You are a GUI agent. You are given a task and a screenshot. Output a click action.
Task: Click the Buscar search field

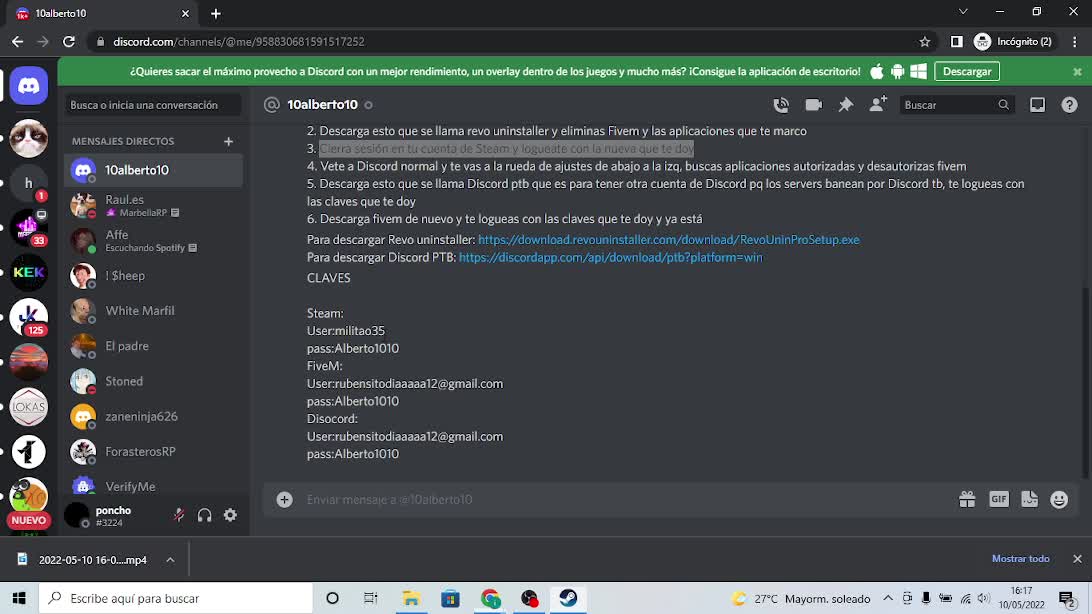pyautogui.click(x=956, y=105)
